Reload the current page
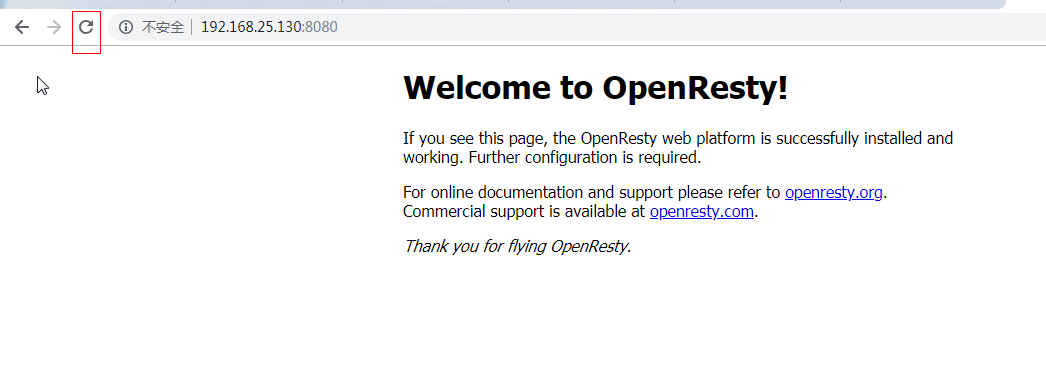The height and width of the screenshot is (372, 1046). pos(86,27)
